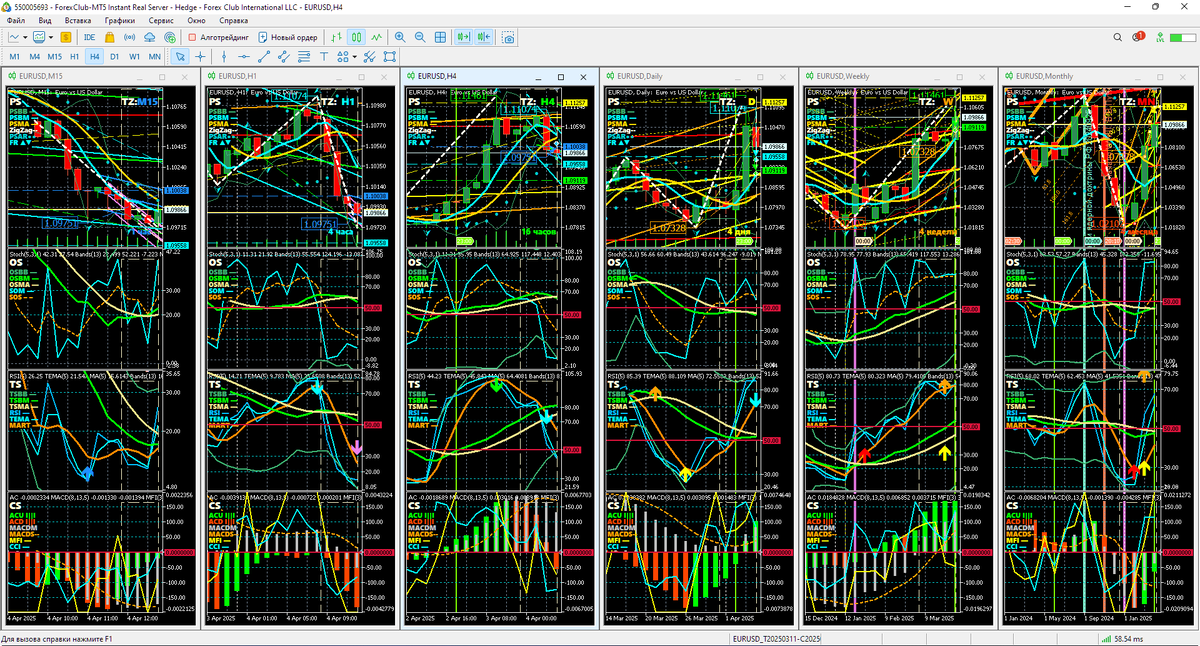Open the Справка menu

pyautogui.click(x=233, y=20)
